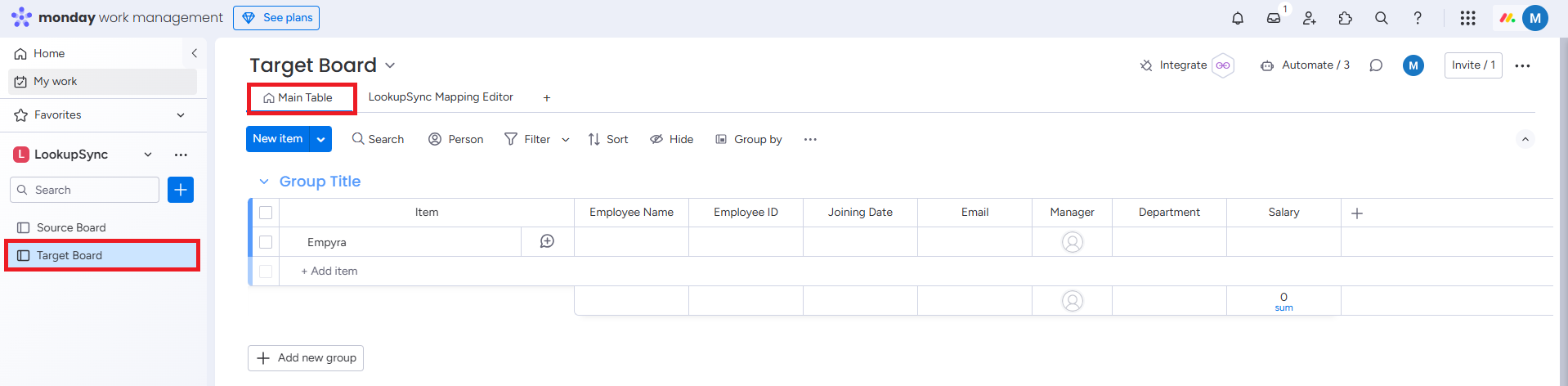This screenshot has height=386, width=1568.
Task: Click the monday work management logo
Action: coord(117,17)
